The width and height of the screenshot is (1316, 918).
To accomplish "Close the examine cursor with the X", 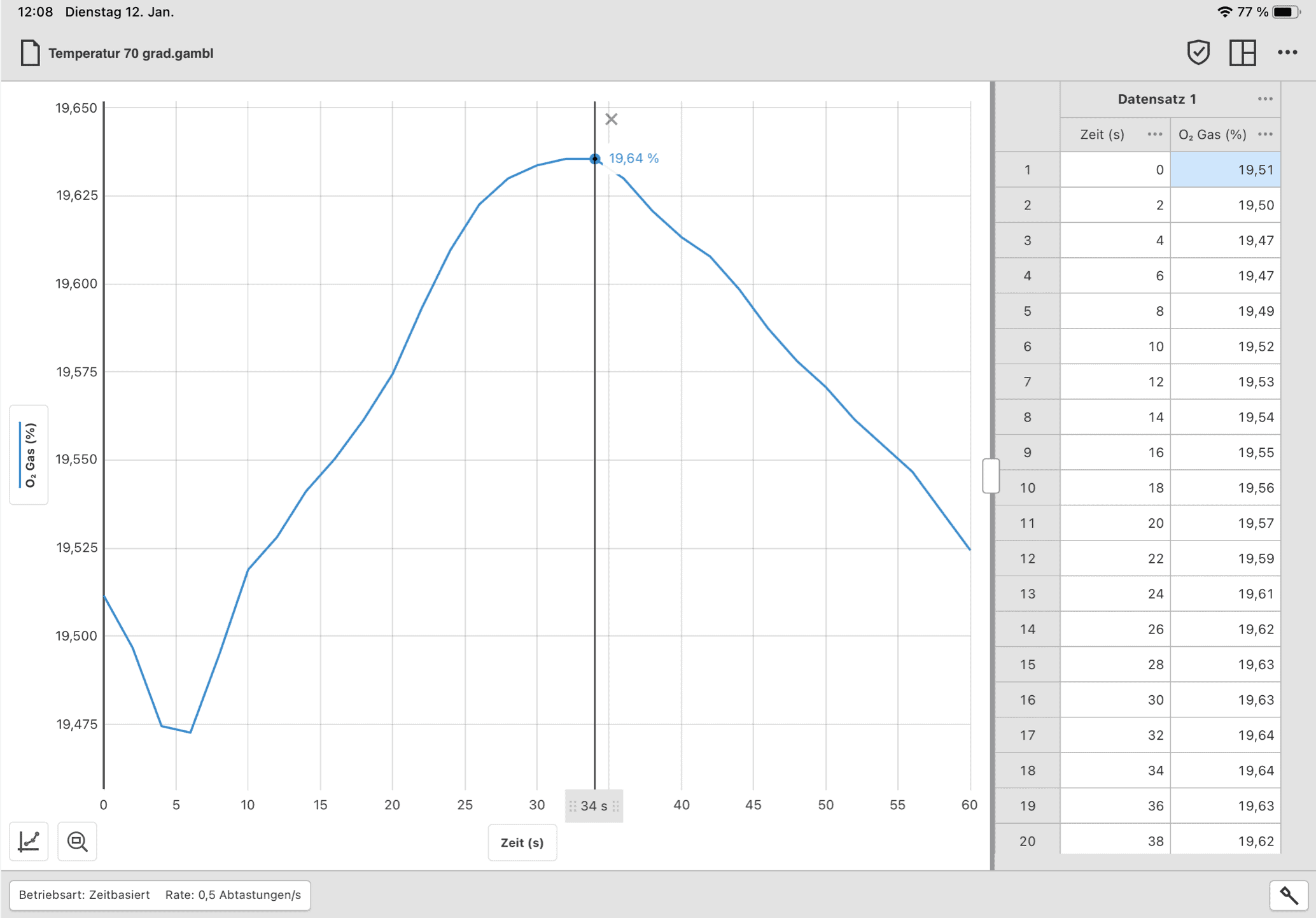I will pyautogui.click(x=611, y=119).
